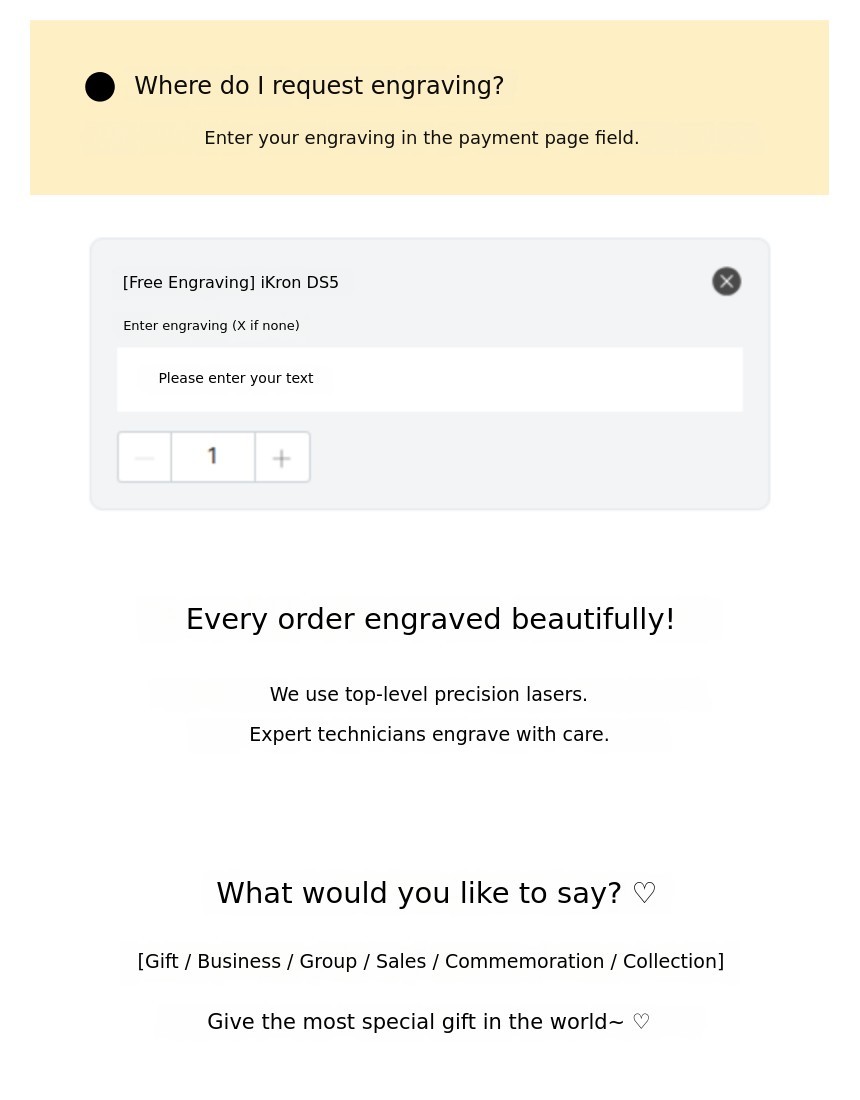Click the "Every order engraved beautifully!" heading
860x1100 pixels.
[430, 620]
